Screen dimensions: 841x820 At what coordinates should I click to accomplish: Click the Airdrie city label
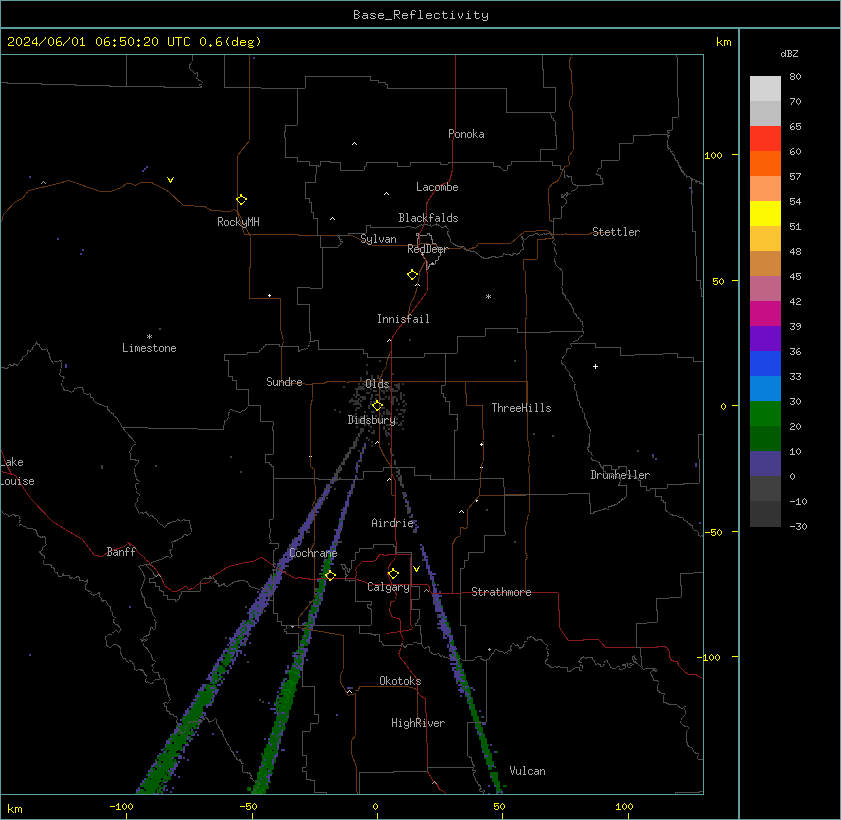pos(392,523)
